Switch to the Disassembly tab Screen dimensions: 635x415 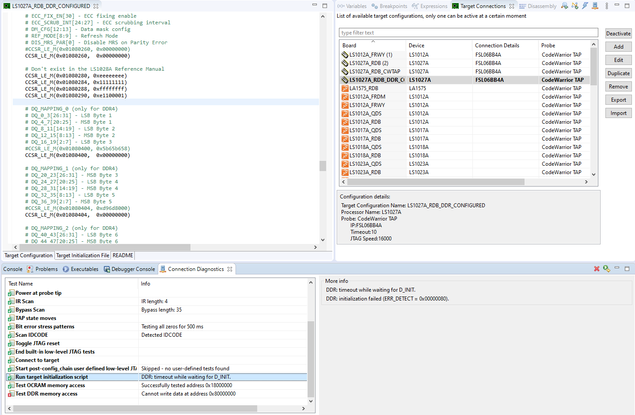pos(538,6)
